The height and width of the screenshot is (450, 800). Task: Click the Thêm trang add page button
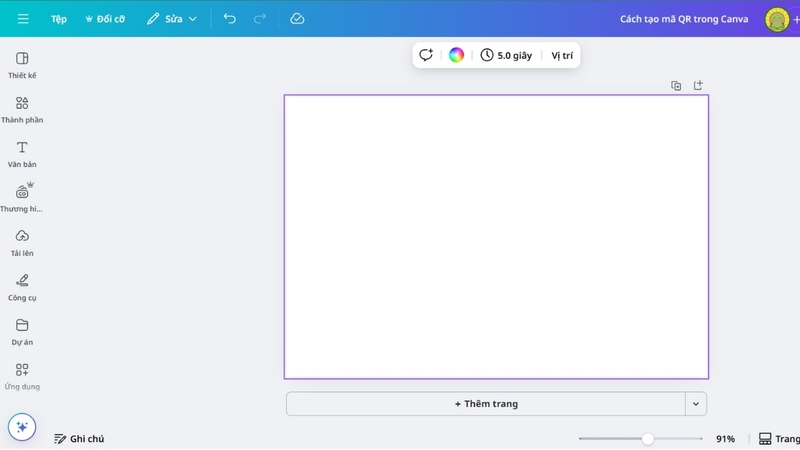coord(486,404)
